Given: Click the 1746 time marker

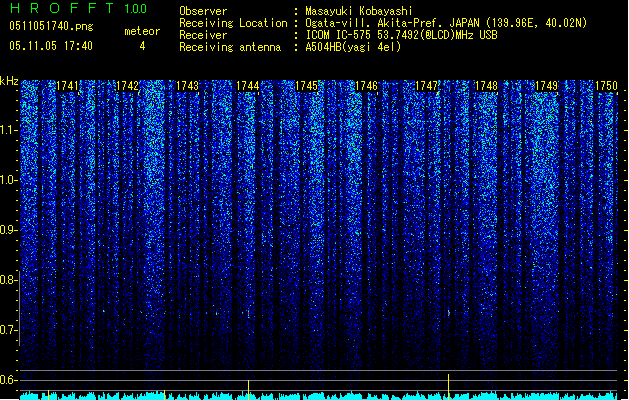Looking at the screenshot, I should [x=367, y=86].
